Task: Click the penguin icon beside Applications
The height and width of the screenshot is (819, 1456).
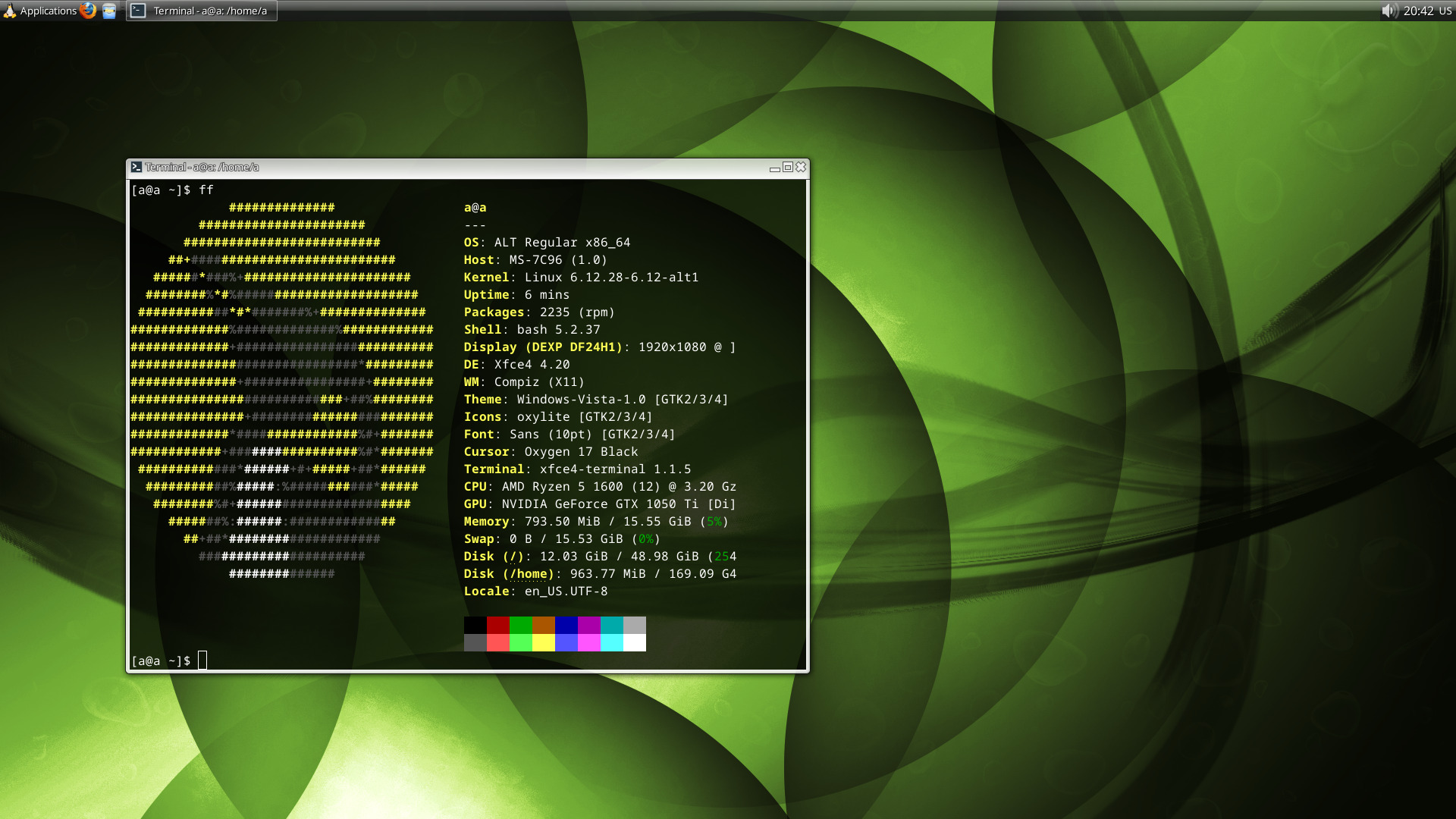Action: (9, 11)
